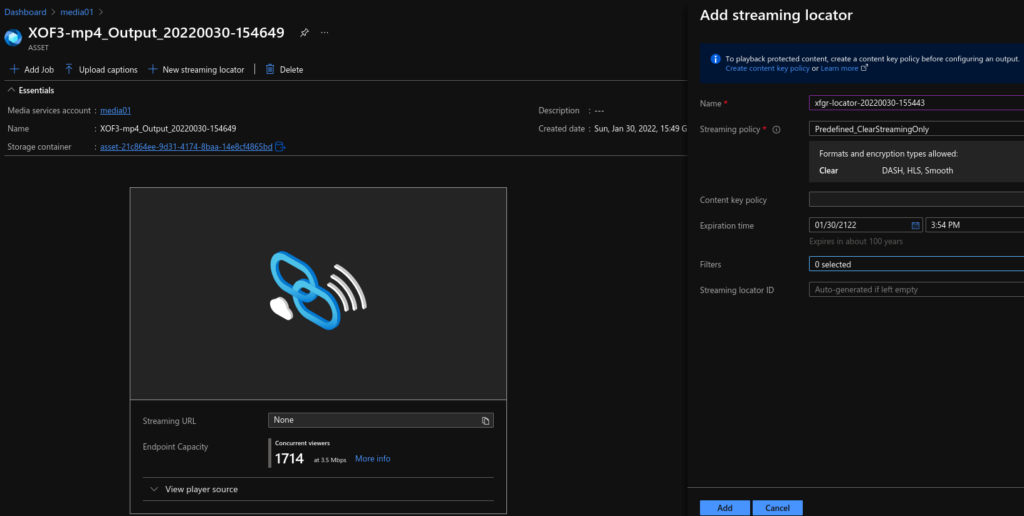Image resolution: width=1024 pixels, height=516 pixels.
Task: Click the asset title XOF3-mp4_Output_20220030-154649
Action: click(156, 33)
